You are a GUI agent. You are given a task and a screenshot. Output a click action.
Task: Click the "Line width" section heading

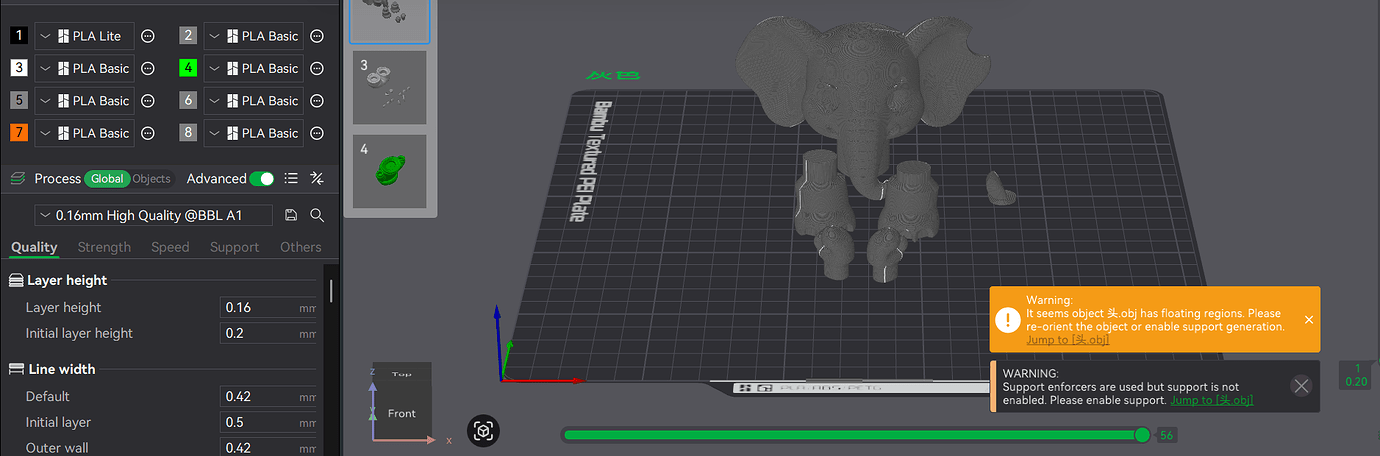(62, 369)
